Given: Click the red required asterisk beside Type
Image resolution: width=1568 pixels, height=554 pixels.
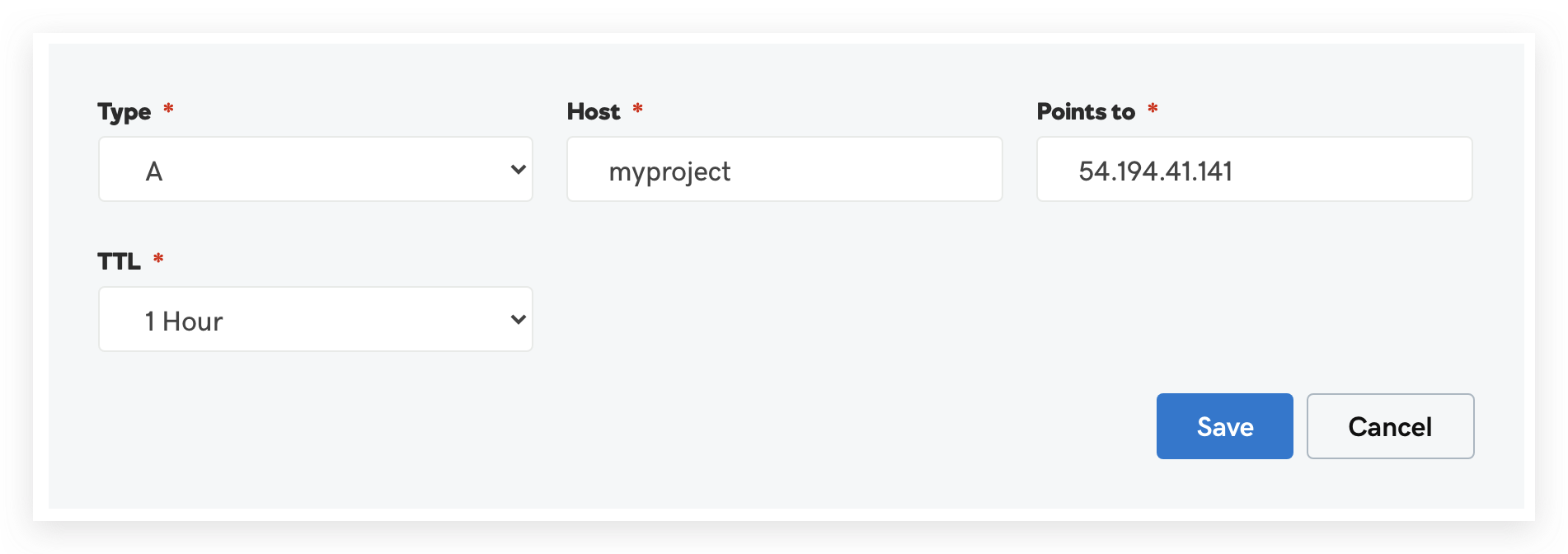Looking at the screenshot, I should pos(168,109).
